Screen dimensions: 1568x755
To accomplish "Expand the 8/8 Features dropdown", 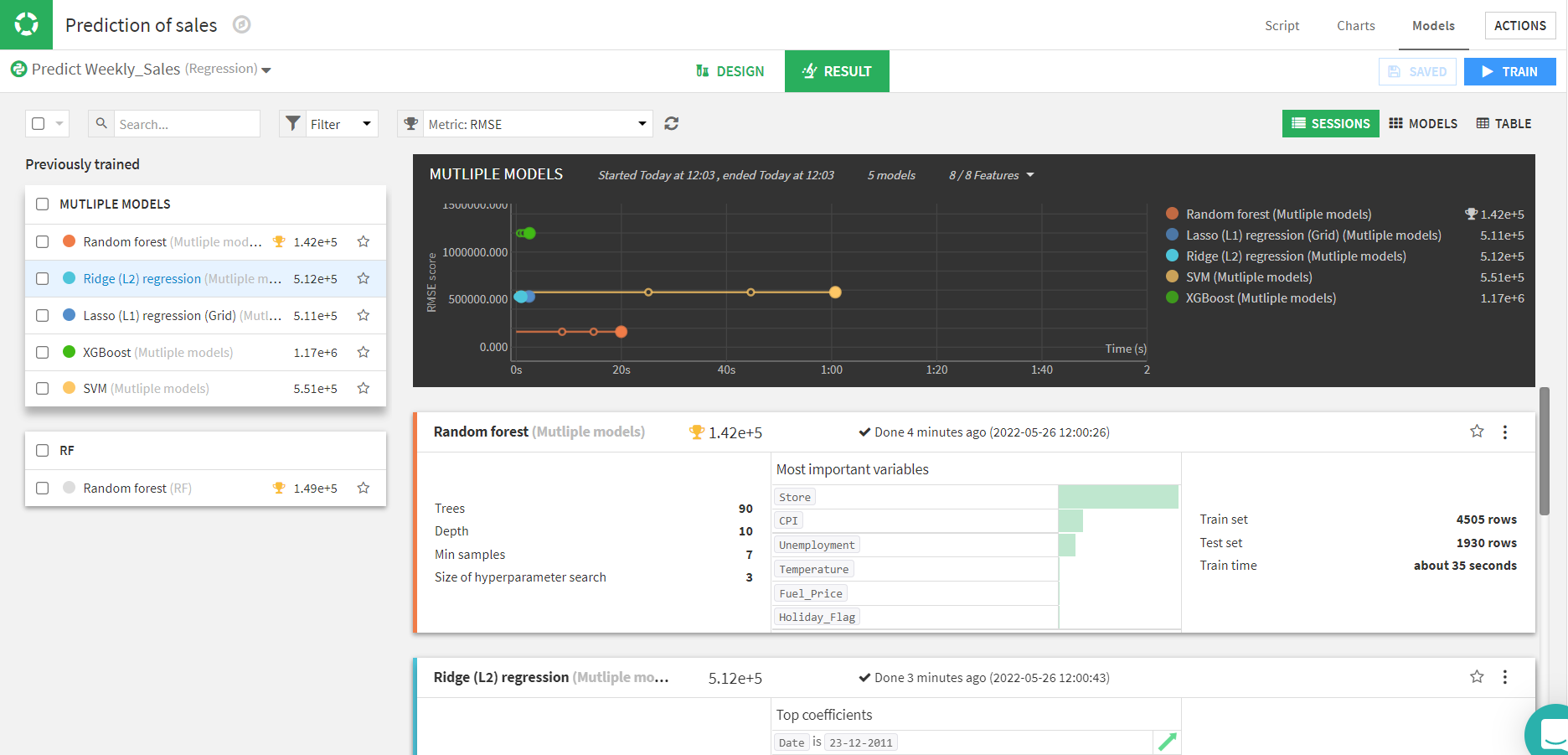I will [990, 175].
